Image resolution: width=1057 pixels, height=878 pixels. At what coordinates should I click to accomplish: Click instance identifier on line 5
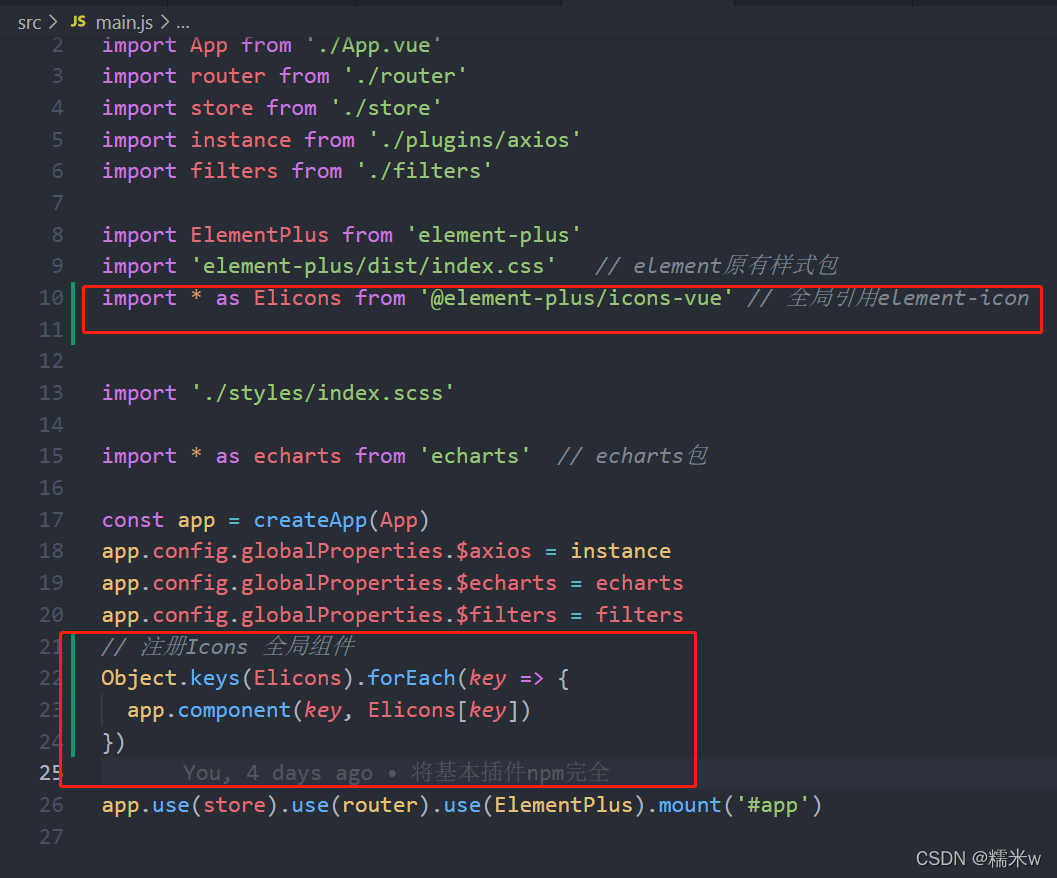pos(241,140)
